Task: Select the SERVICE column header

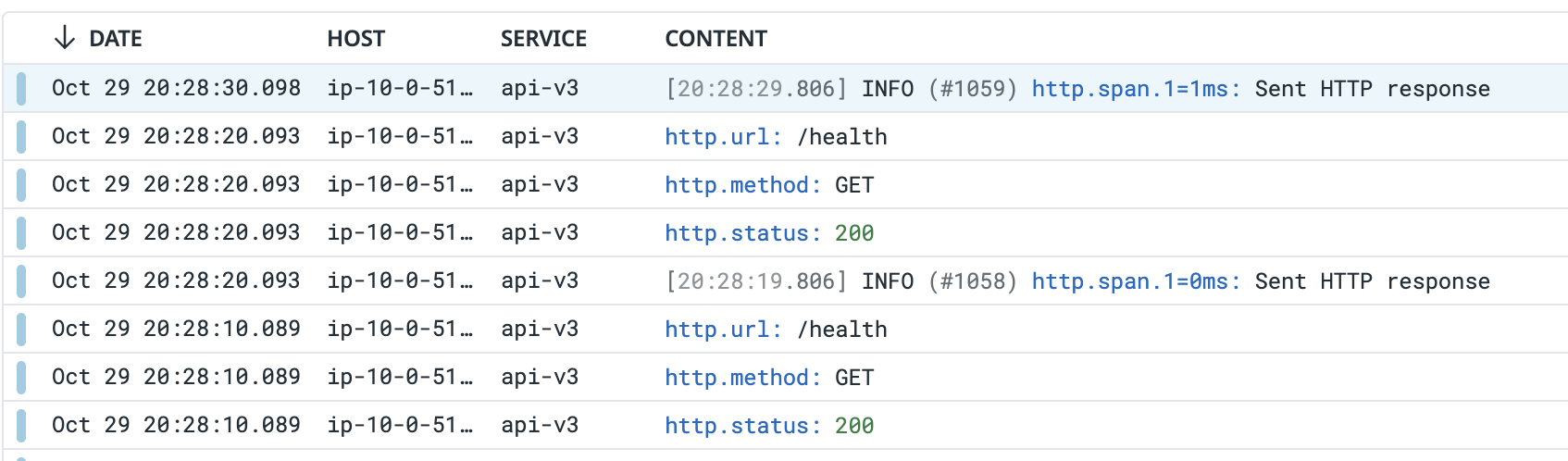Action: click(x=543, y=39)
